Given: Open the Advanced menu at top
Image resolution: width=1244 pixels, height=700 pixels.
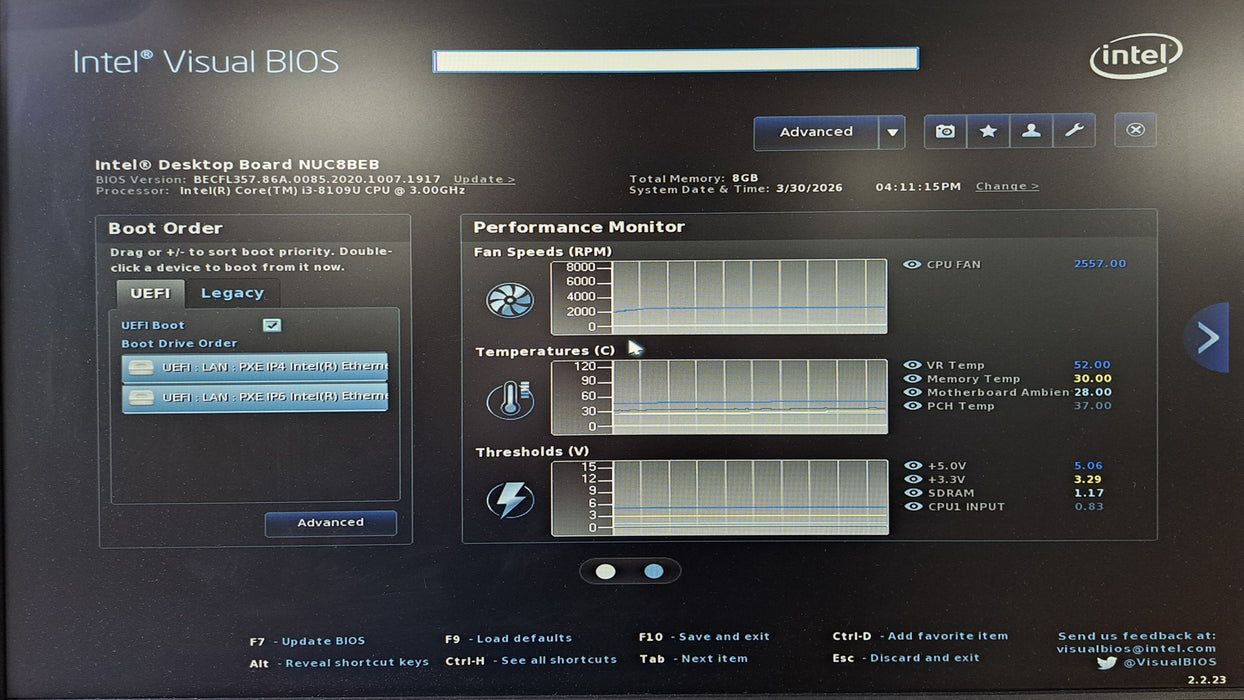Looking at the screenshot, I should pos(816,132).
